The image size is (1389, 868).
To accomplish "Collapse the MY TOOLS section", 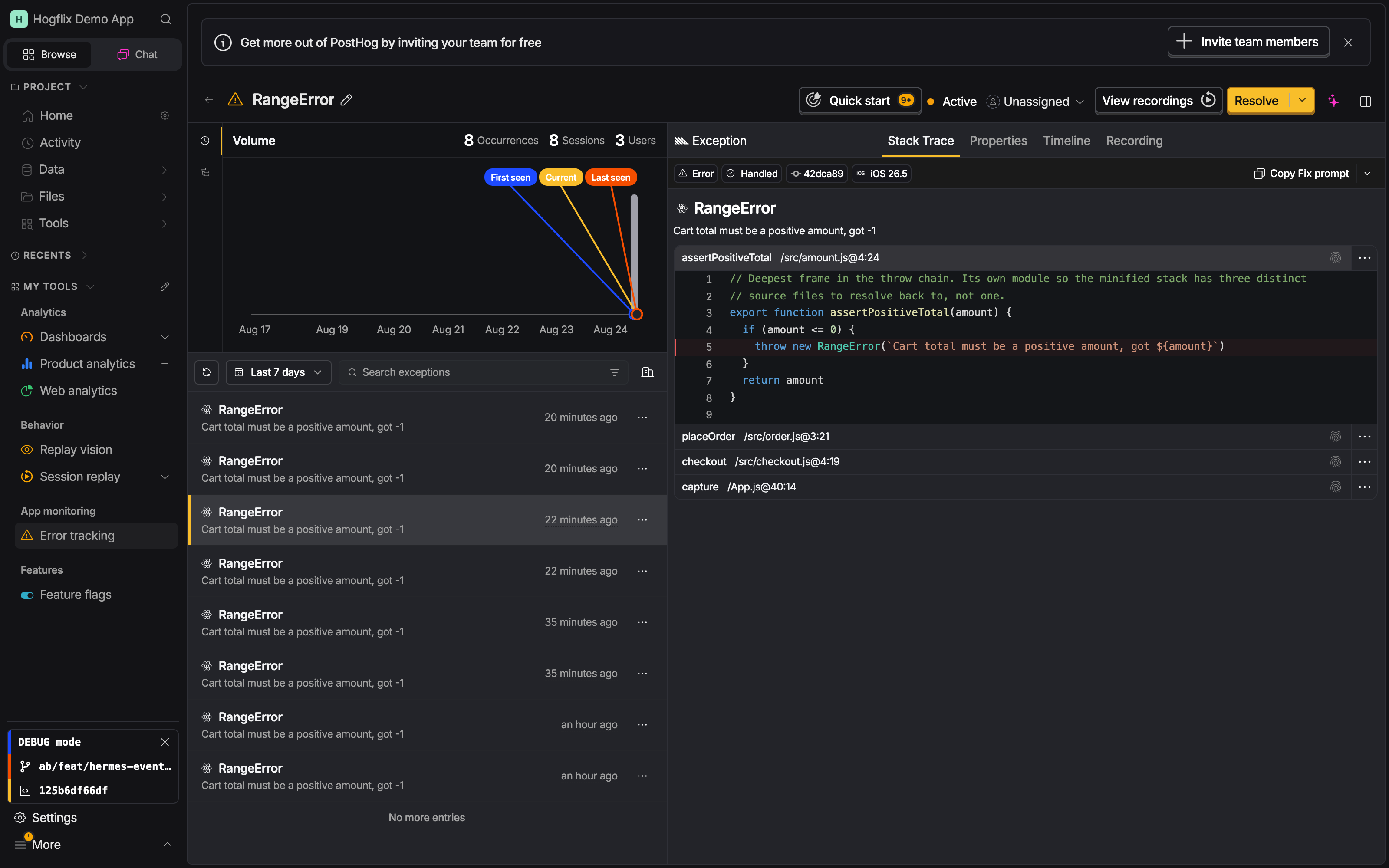I will pos(90,286).
